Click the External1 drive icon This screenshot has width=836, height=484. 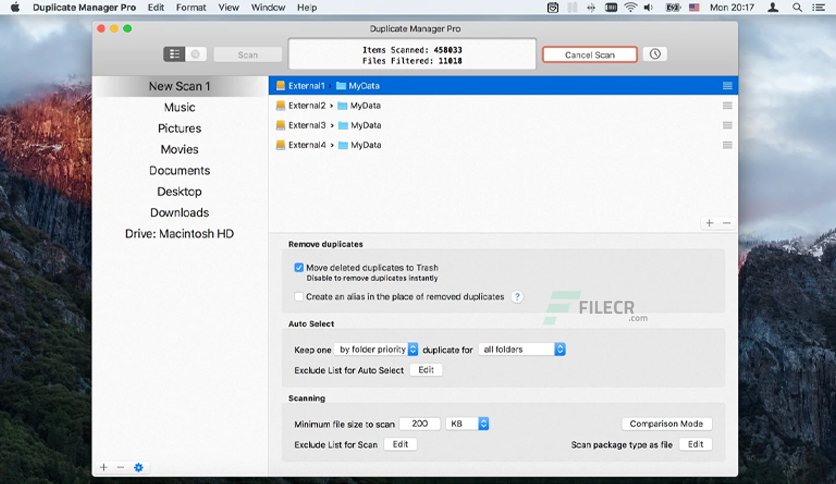pyautogui.click(x=280, y=86)
